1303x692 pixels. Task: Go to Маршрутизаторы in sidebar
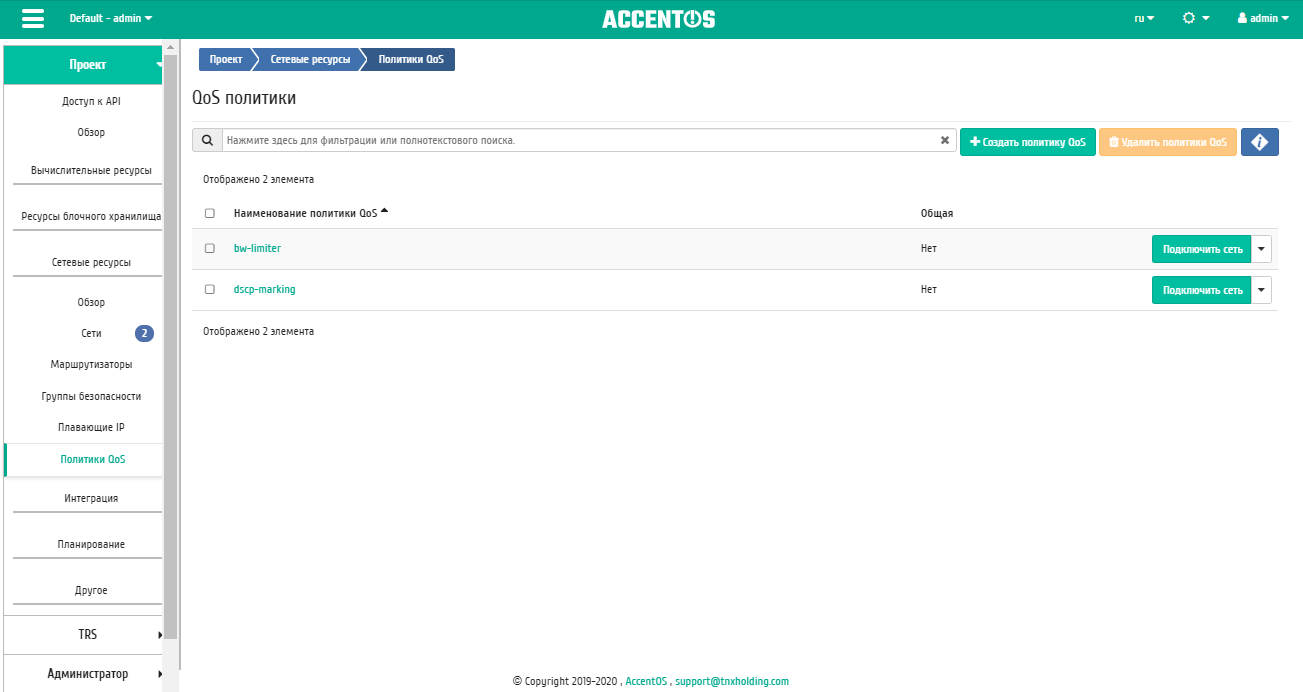(91, 364)
